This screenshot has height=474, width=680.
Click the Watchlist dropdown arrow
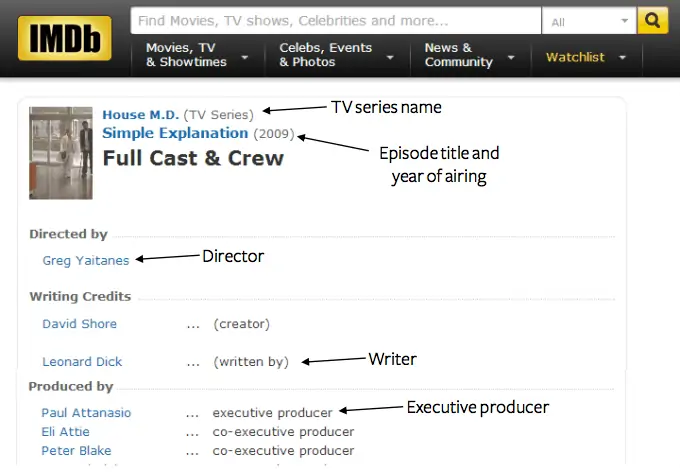[x=622, y=58]
